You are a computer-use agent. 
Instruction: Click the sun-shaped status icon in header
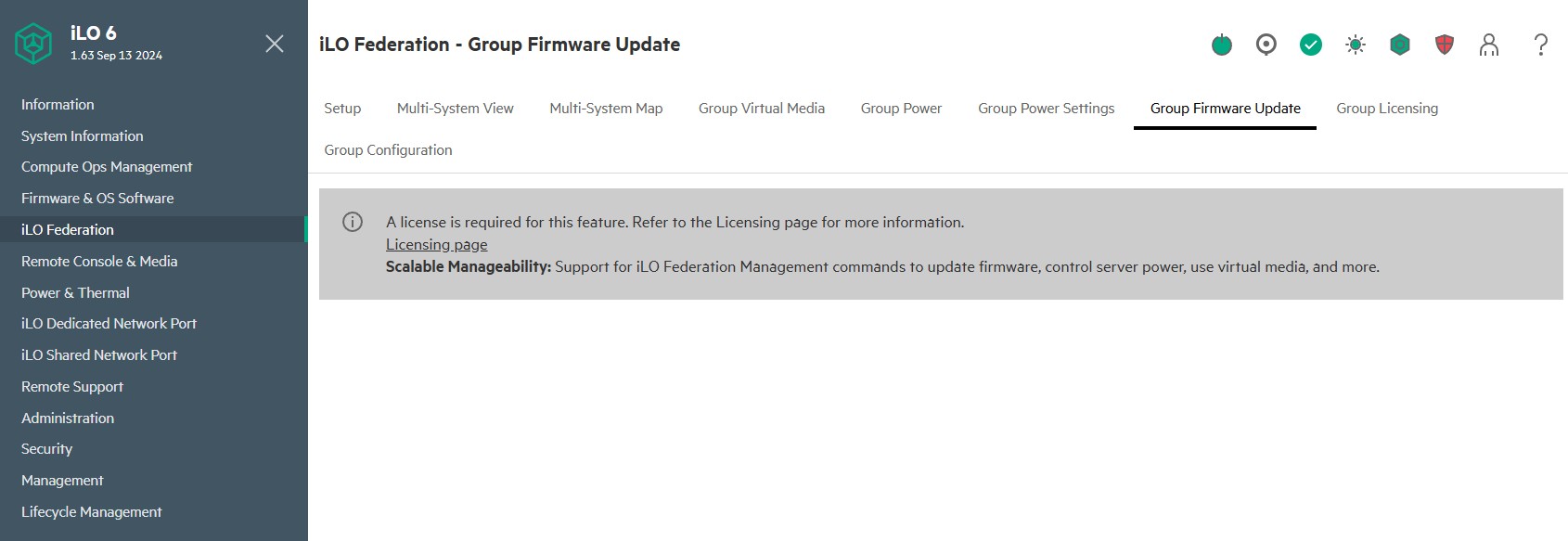1356,45
